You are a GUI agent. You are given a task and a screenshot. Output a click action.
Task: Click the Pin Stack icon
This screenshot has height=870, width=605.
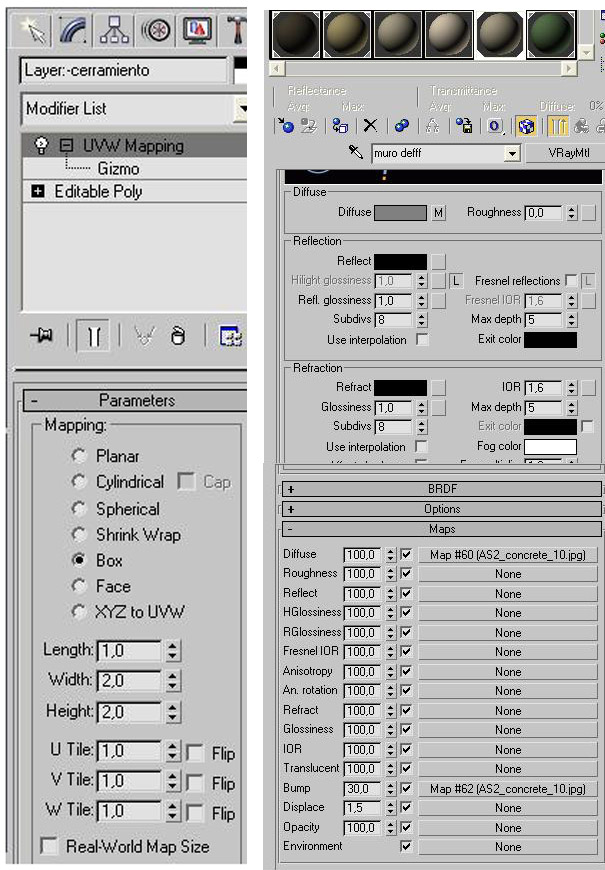42,335
